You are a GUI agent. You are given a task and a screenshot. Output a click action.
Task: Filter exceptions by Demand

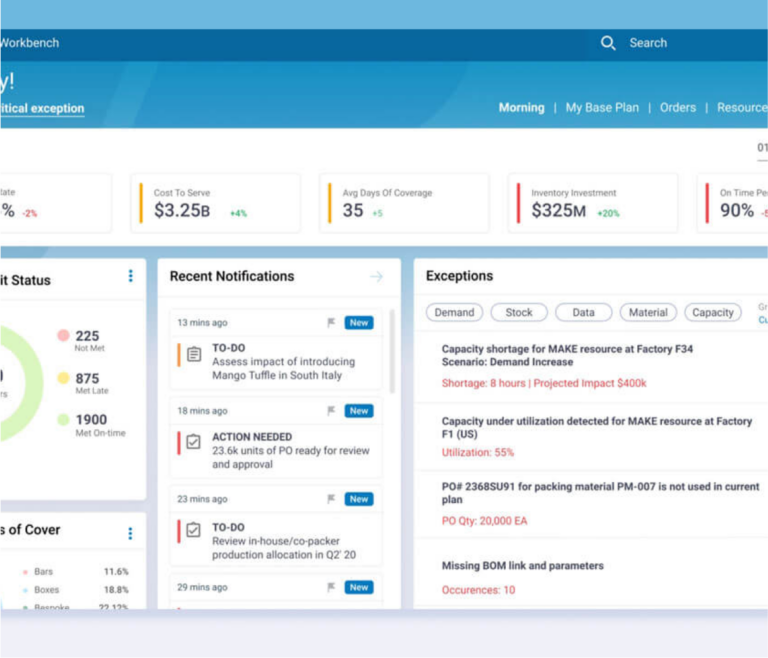pyautogui.click(x=455, y=313)
